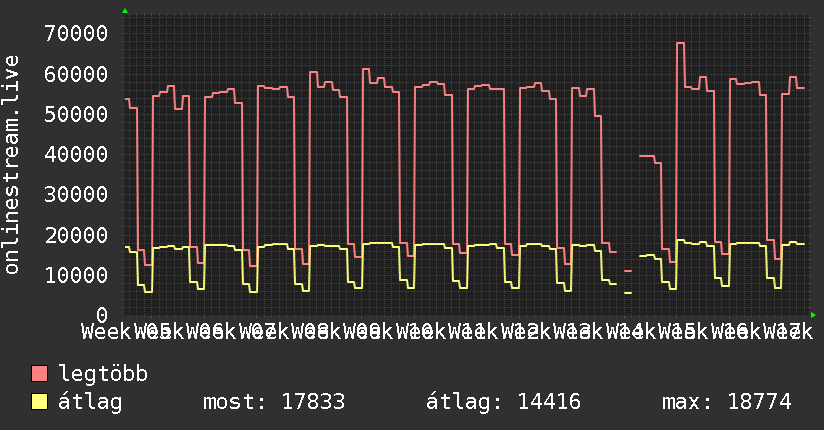Image resolution: width=824 pixels, height=430 pixels.
Task: Click the green arrow at right end of x-axis
Action: coord(813,315)
